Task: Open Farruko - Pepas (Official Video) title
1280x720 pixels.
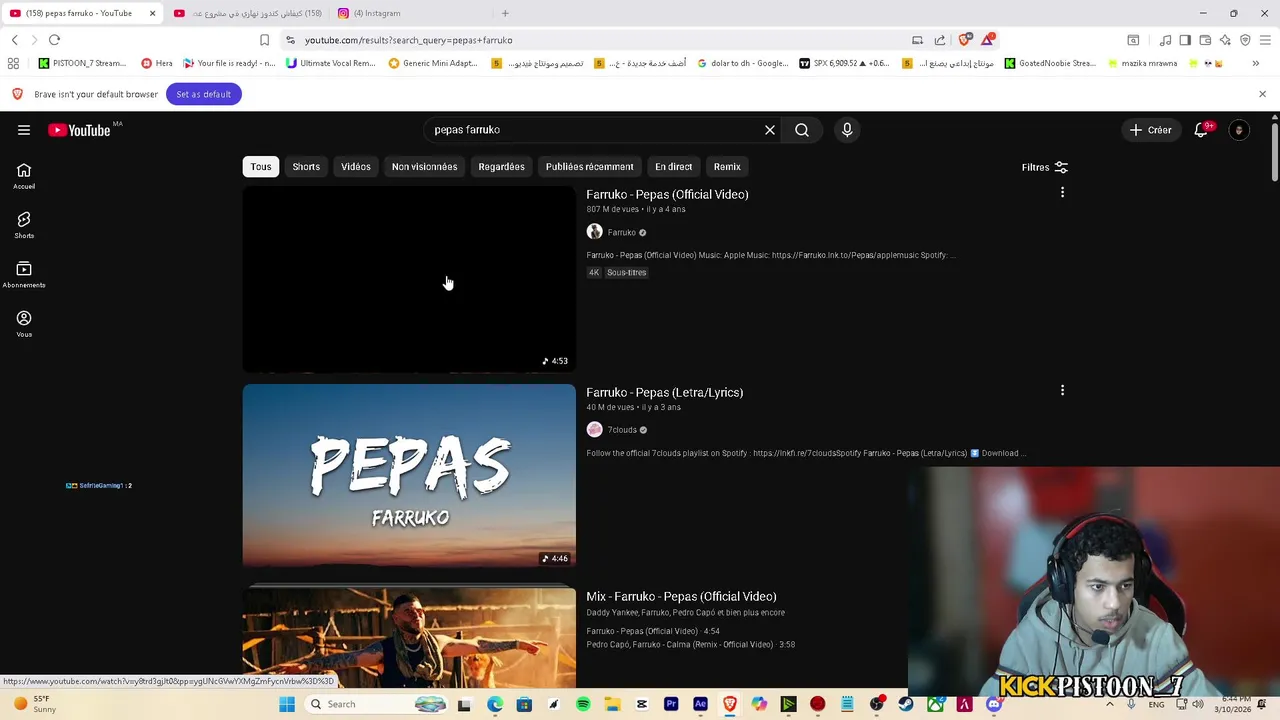Action: pyautogui.click(x=667, y=194)
